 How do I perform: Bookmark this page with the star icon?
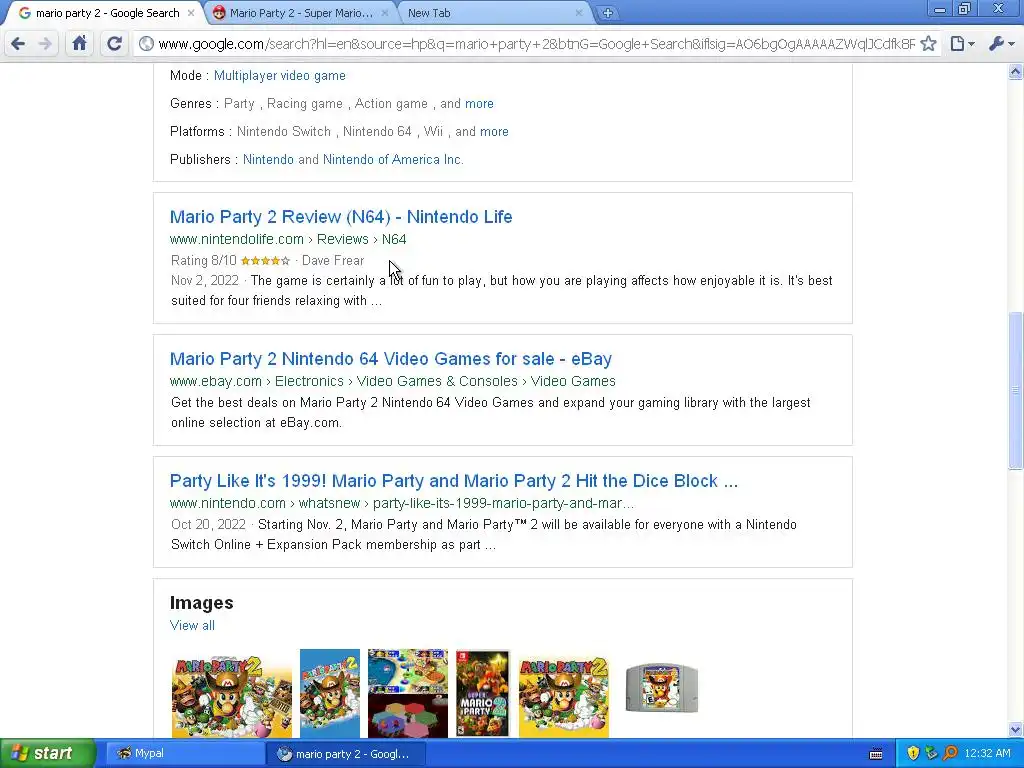tap(928, 44)
